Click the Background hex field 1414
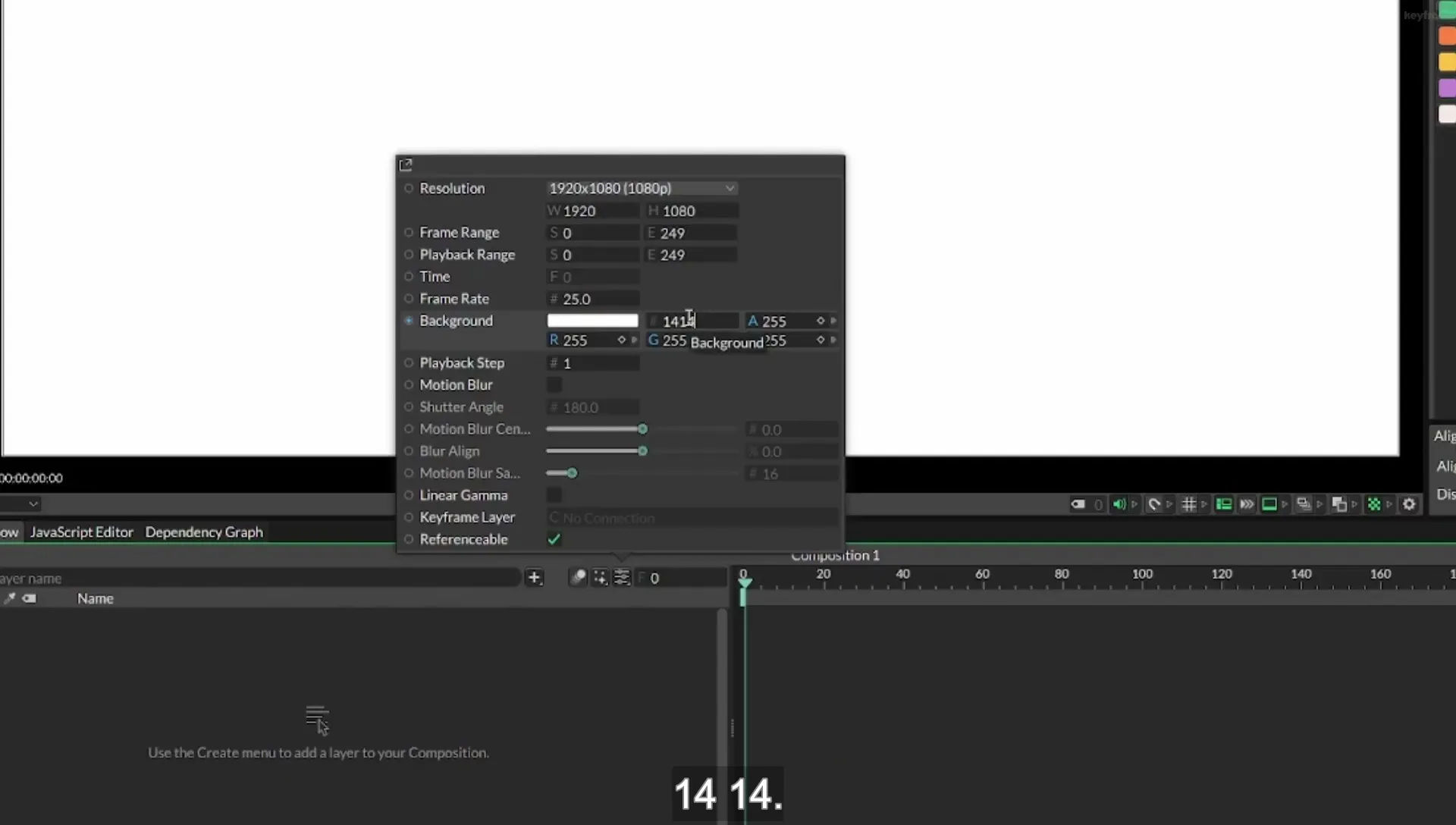Screen dimensions: 1456x825 [x=692, y=321]
